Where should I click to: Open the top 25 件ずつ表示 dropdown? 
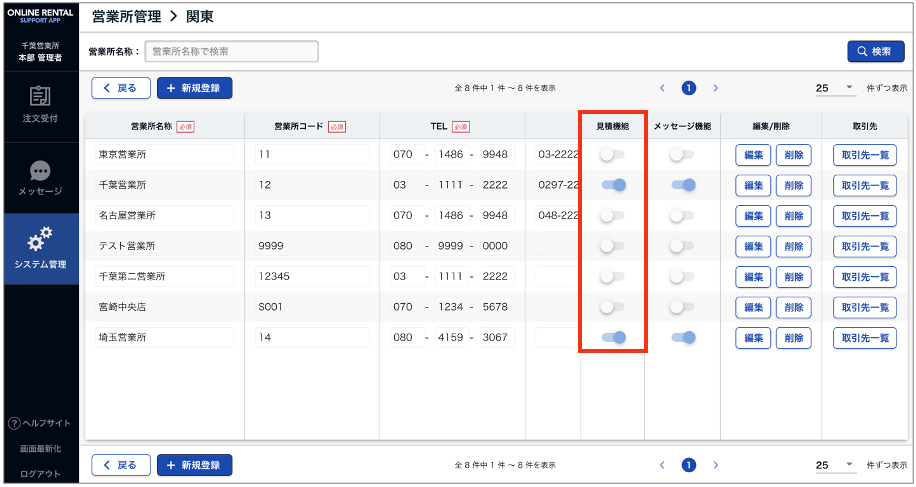pyautogui.click(x=836, y=88)
